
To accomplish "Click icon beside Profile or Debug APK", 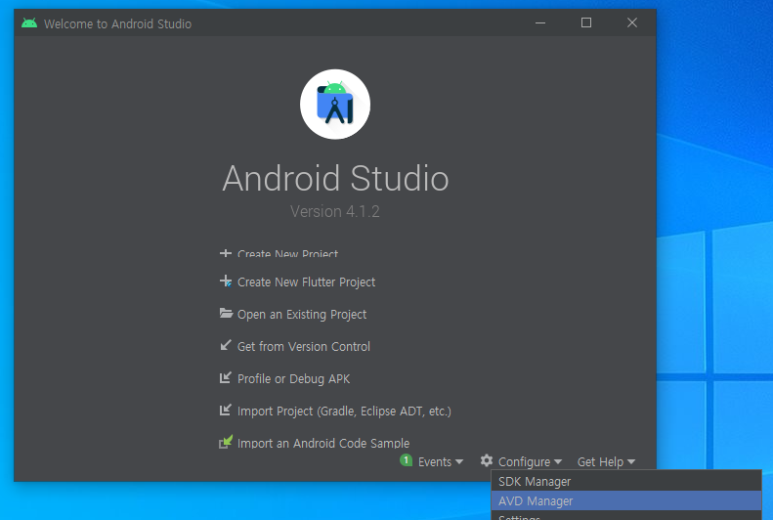I will pyautogui.click(x=225, y=378).
